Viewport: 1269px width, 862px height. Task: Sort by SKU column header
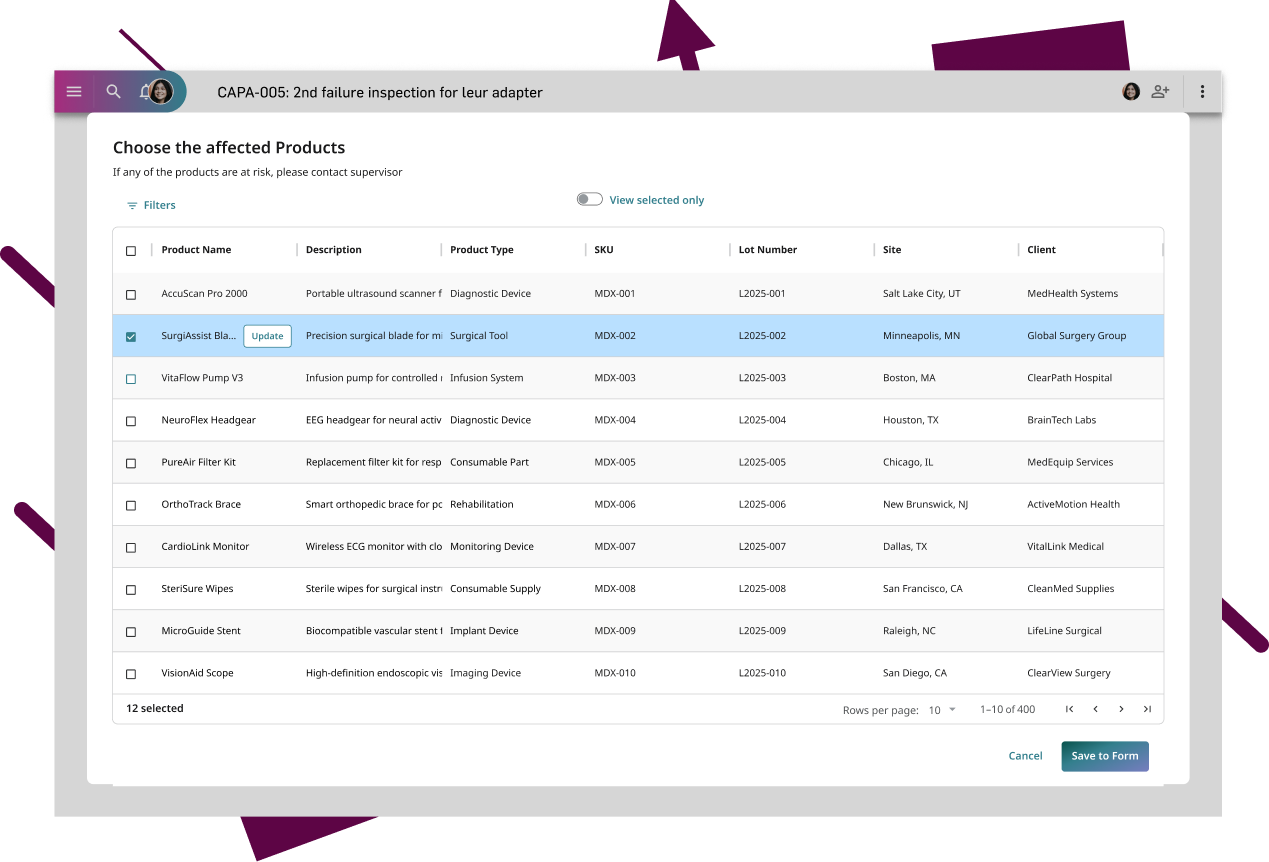[604, 250]
